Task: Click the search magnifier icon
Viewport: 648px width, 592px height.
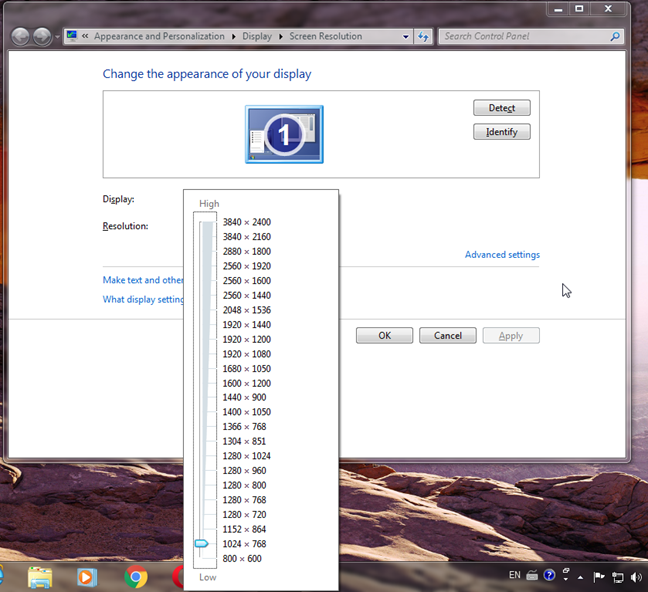Action: (615, 37)
